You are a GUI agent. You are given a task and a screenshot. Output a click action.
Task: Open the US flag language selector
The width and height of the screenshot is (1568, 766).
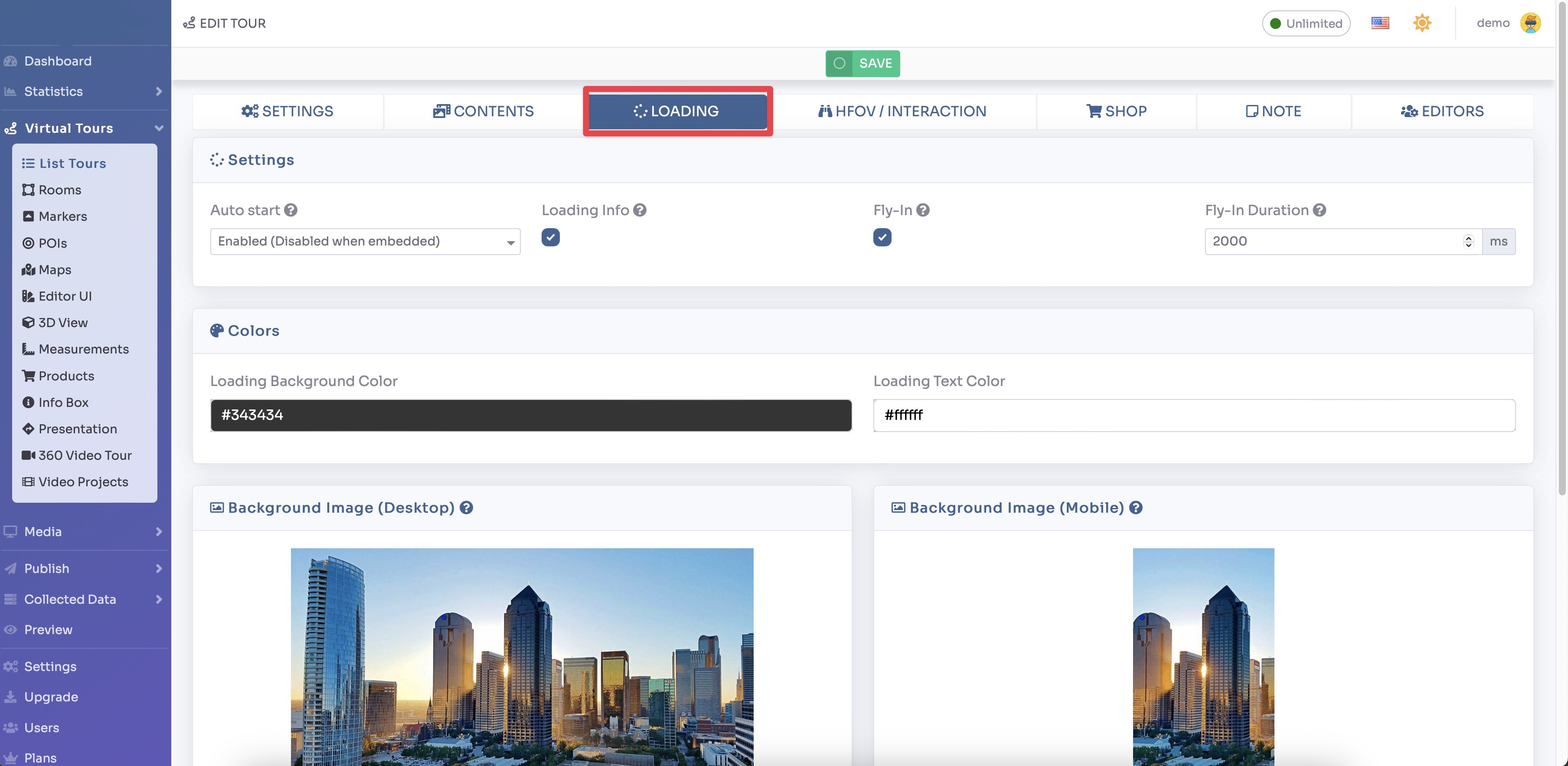[1380, 23]
